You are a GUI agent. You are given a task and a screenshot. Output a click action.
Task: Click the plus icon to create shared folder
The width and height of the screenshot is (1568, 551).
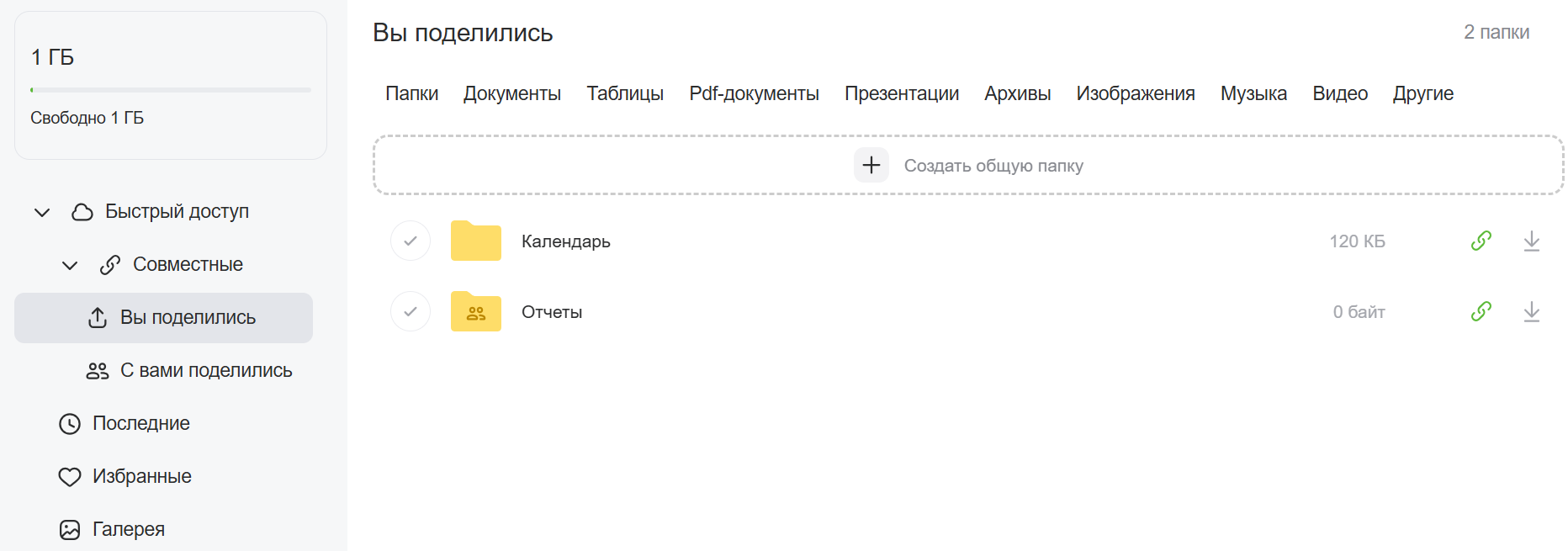pos(871,165)
